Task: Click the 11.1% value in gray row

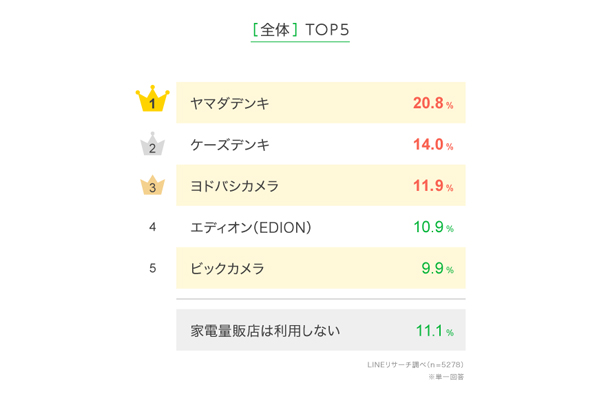Action: [434, 330]
